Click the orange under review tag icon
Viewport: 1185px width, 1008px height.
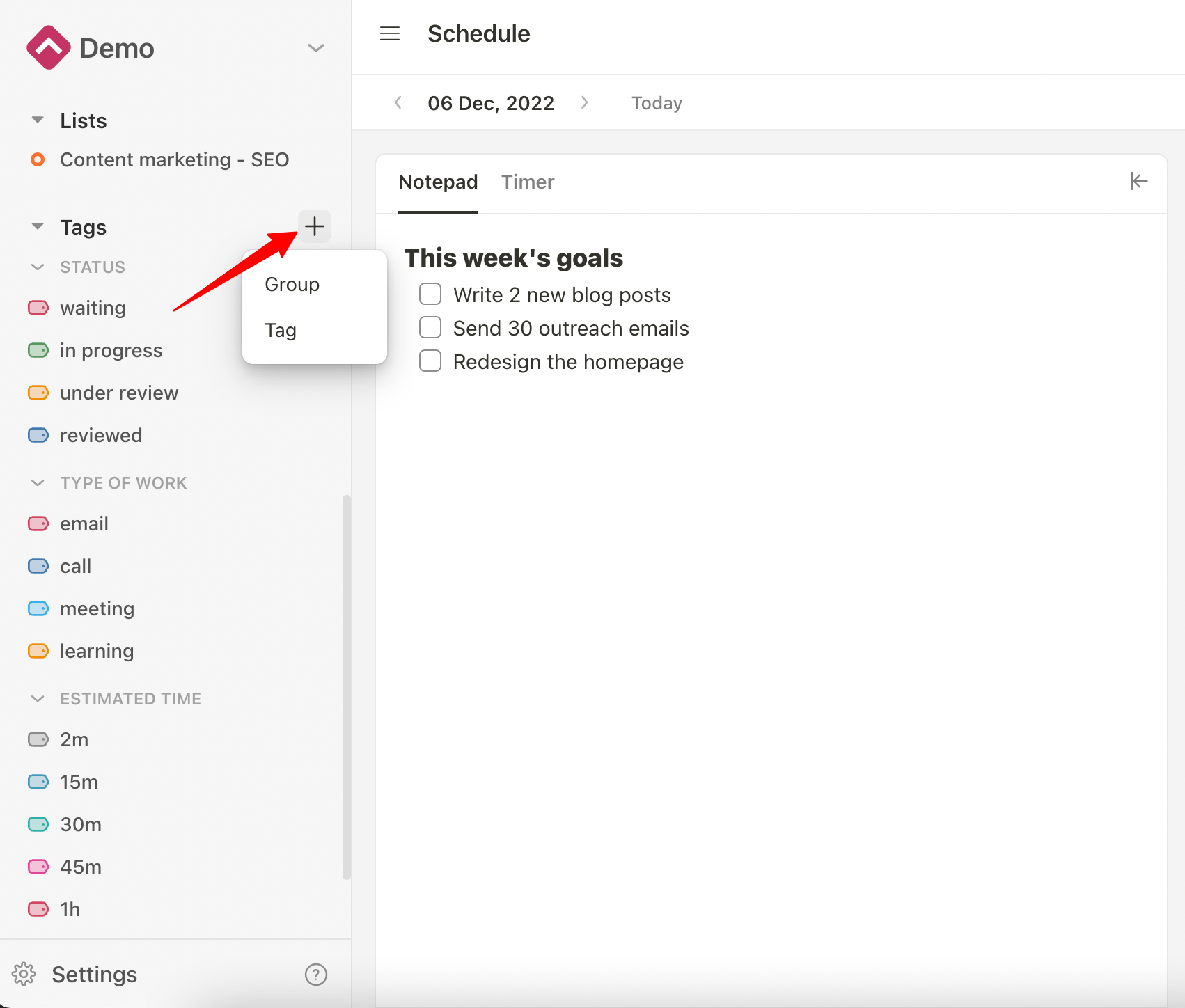pos(38,393)
